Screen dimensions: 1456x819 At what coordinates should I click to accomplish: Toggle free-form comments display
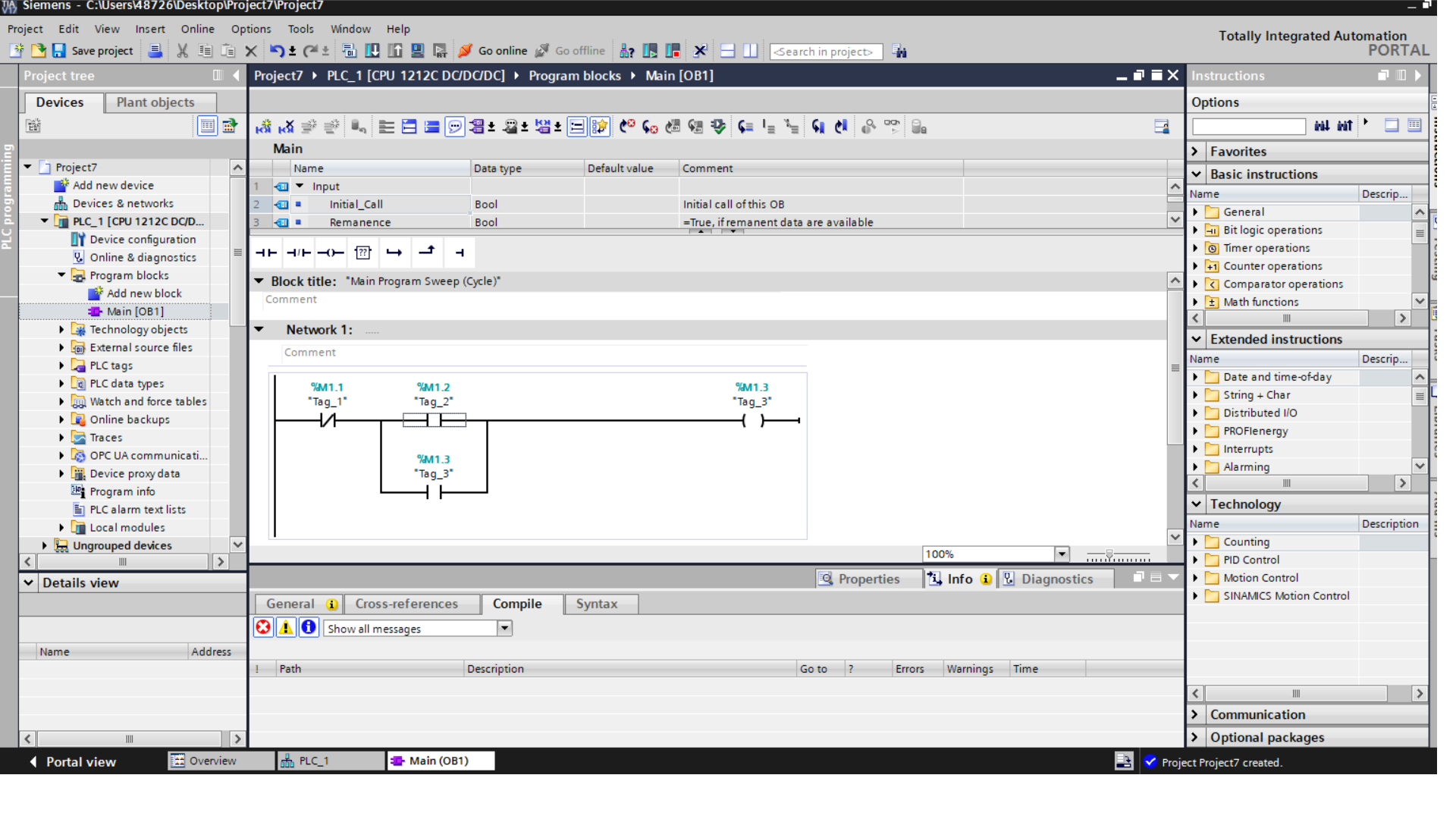(454, 127)
